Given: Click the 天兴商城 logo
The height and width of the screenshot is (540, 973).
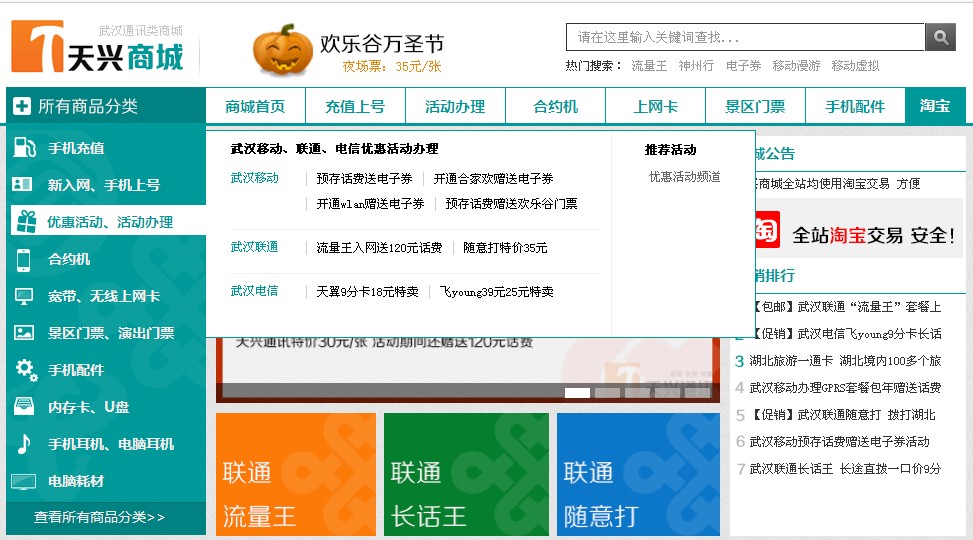Looking at the screenshot, I should pyautogui.click(x=97, y=48).
